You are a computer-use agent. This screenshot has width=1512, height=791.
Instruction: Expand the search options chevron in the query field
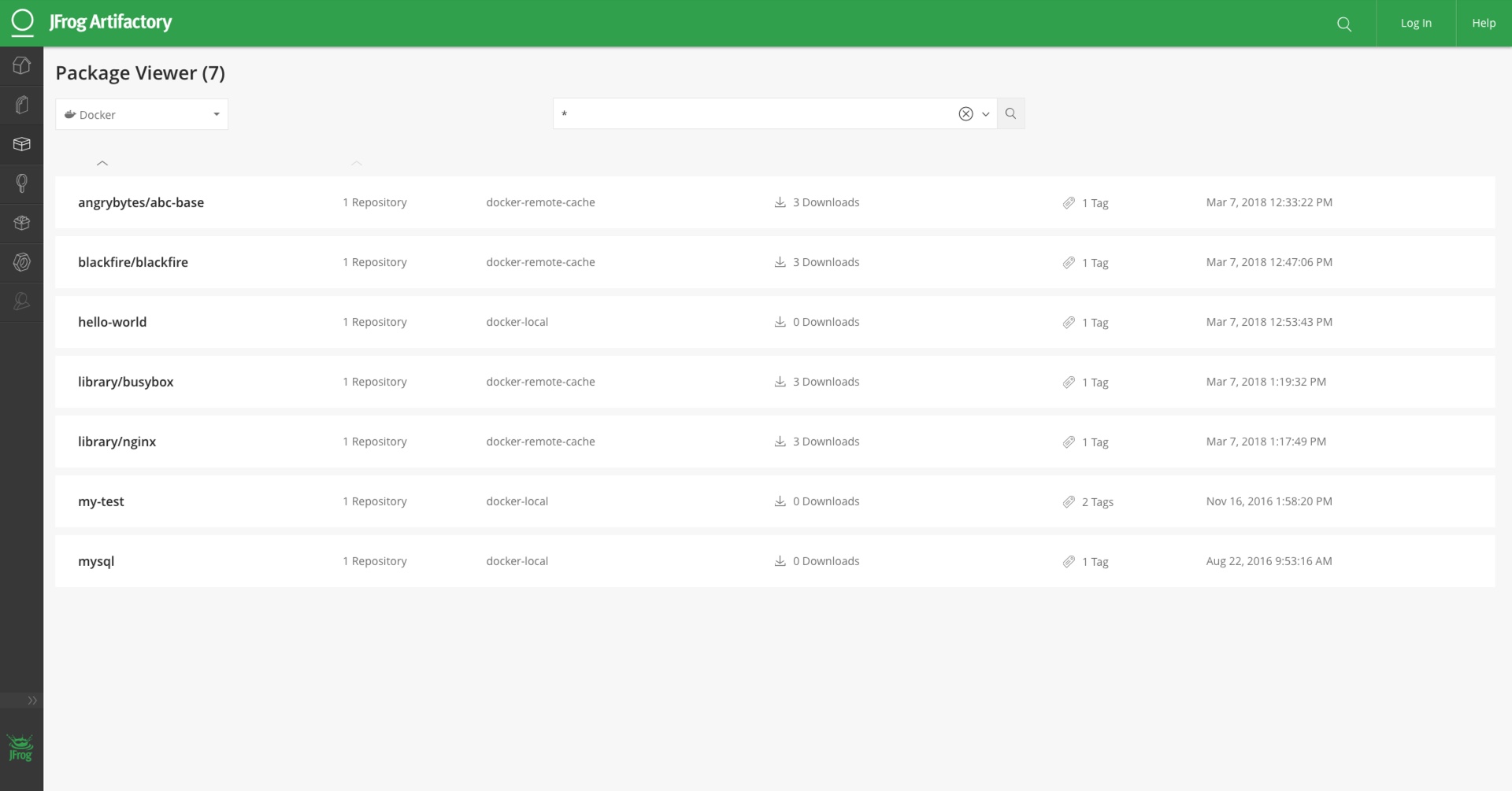986,114
